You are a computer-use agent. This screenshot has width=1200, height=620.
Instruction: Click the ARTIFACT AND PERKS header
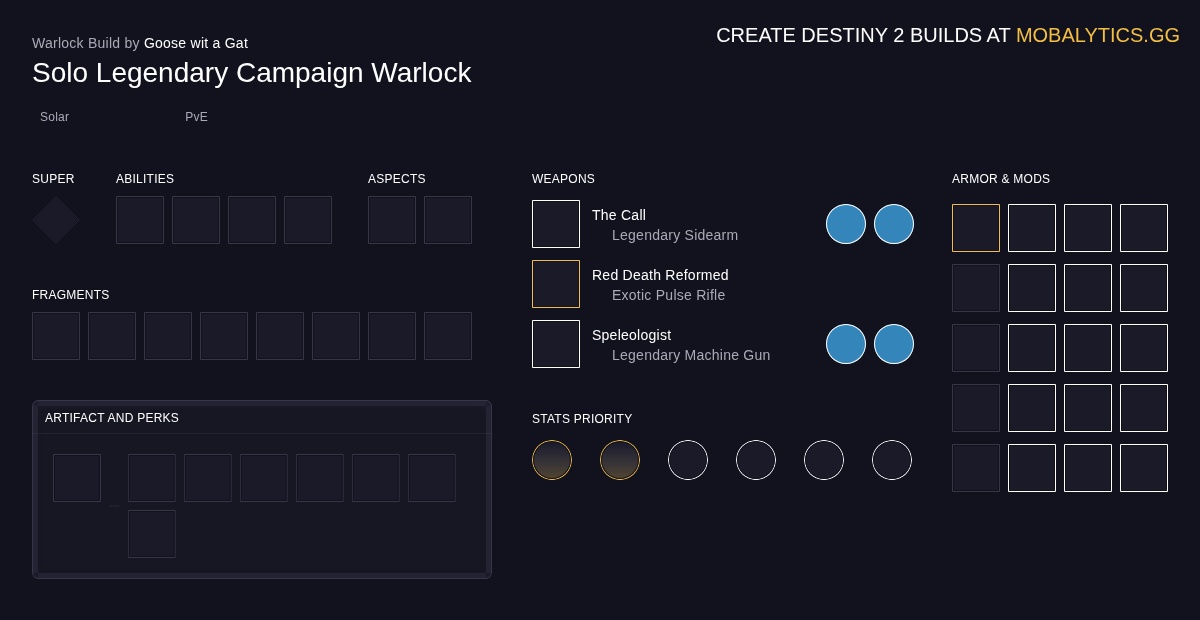112,418
